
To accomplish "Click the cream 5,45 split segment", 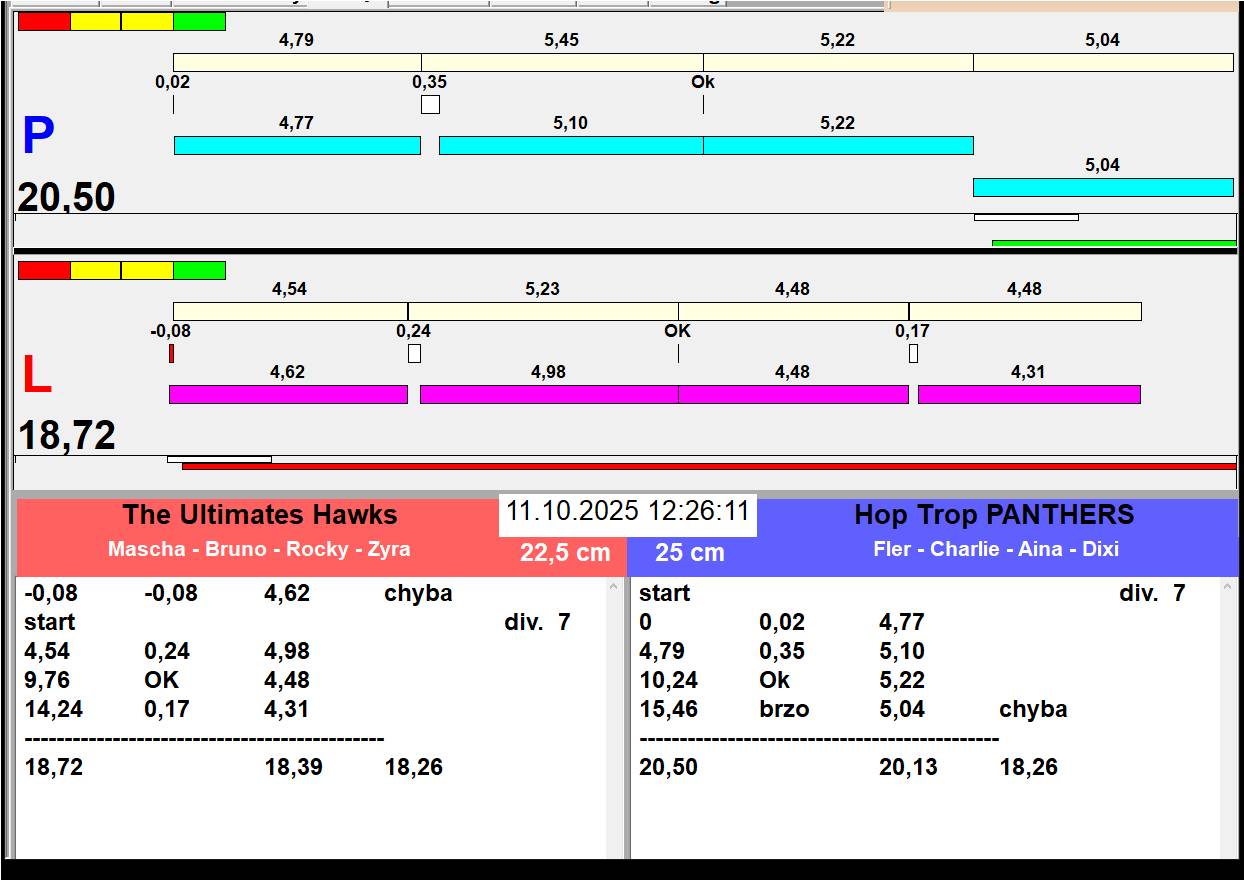I will point(562,62).
